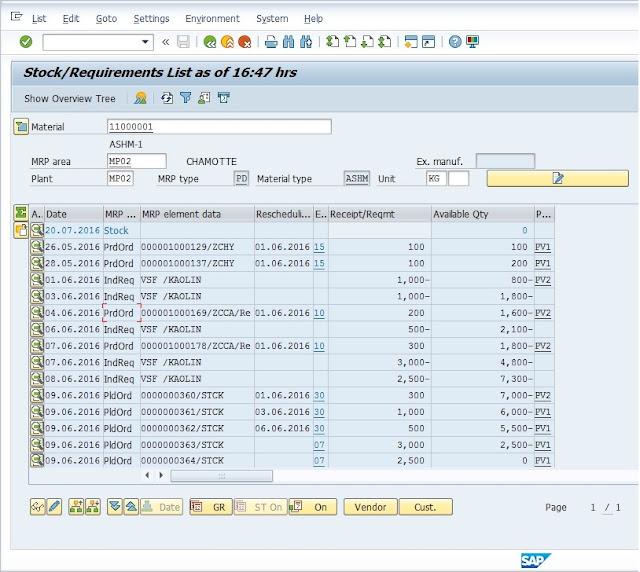Click the Filter funnel icon
640x572 pixels.
click(185, 98)
